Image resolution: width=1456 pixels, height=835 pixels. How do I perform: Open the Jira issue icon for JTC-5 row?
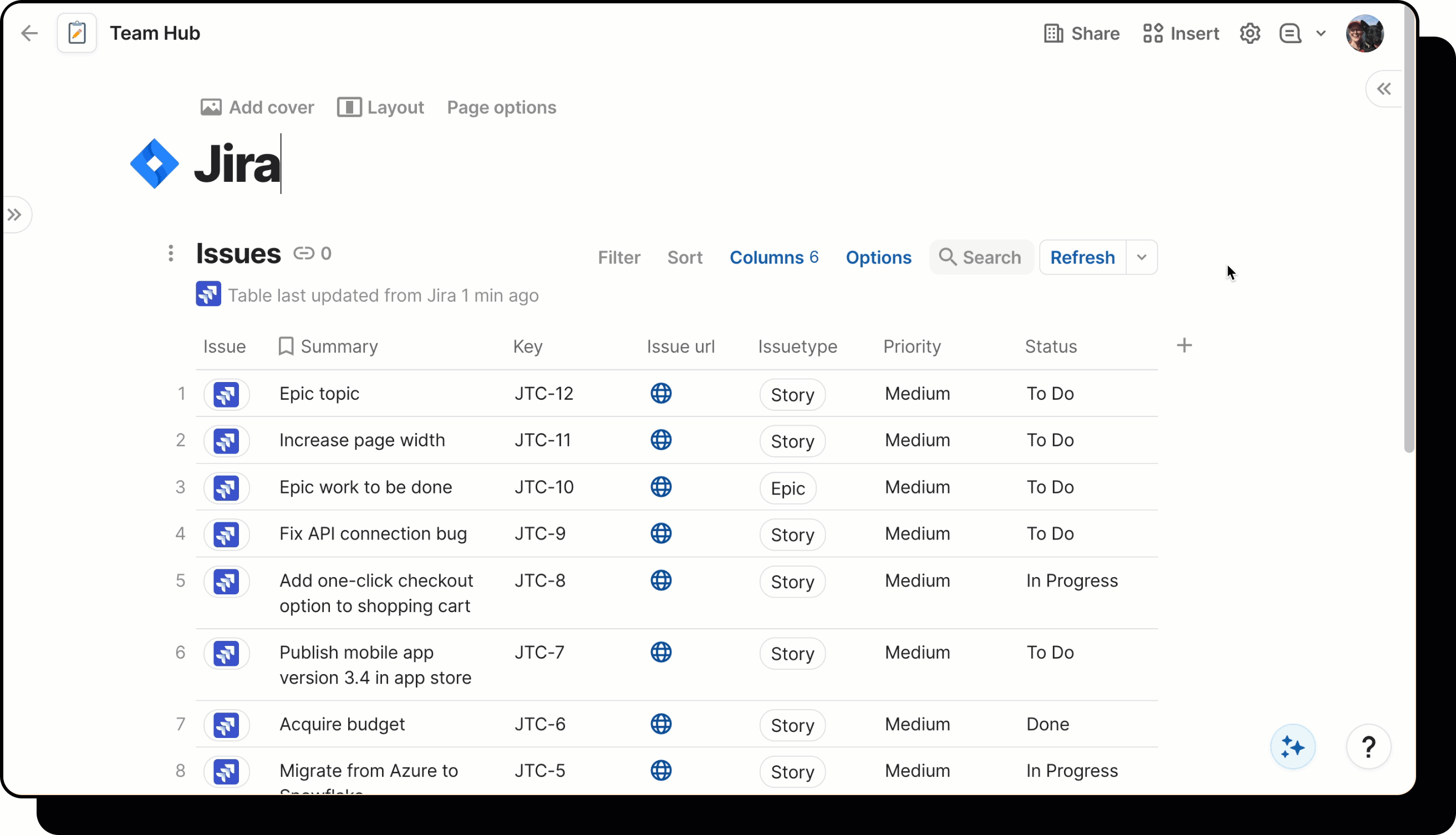click(227, 771)
